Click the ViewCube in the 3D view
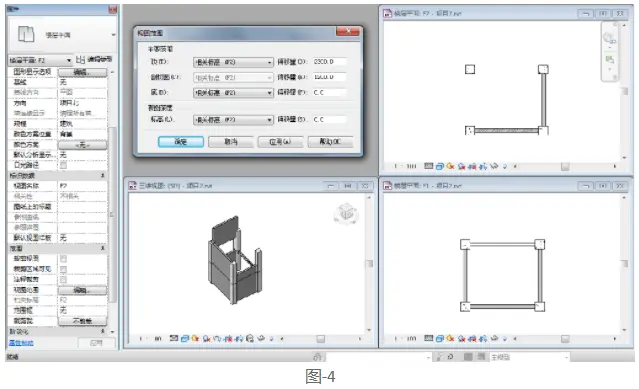The image size is (639, 389). pos(346,213)
